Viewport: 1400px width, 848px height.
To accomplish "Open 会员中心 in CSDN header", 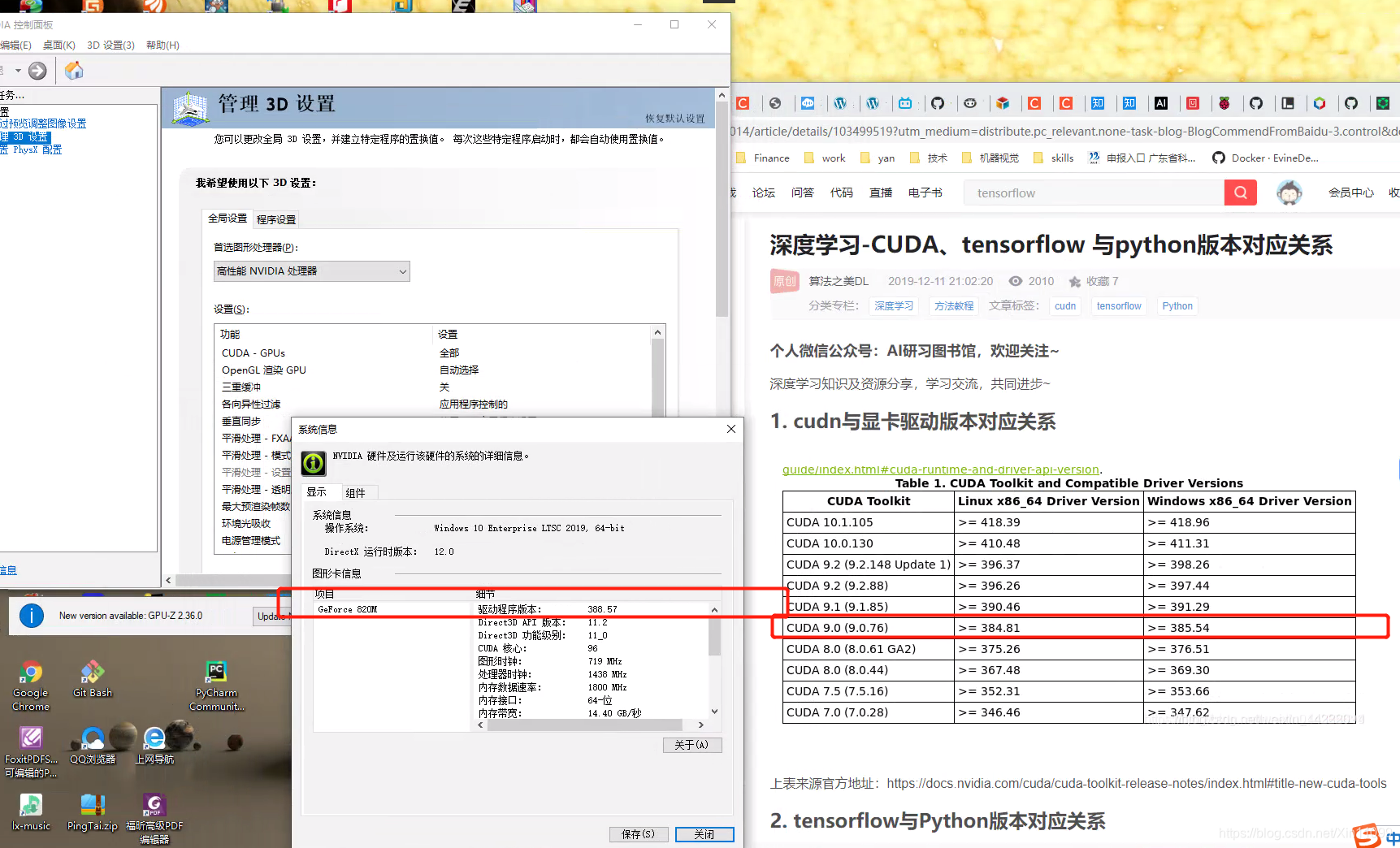I will click(1351, 193).
